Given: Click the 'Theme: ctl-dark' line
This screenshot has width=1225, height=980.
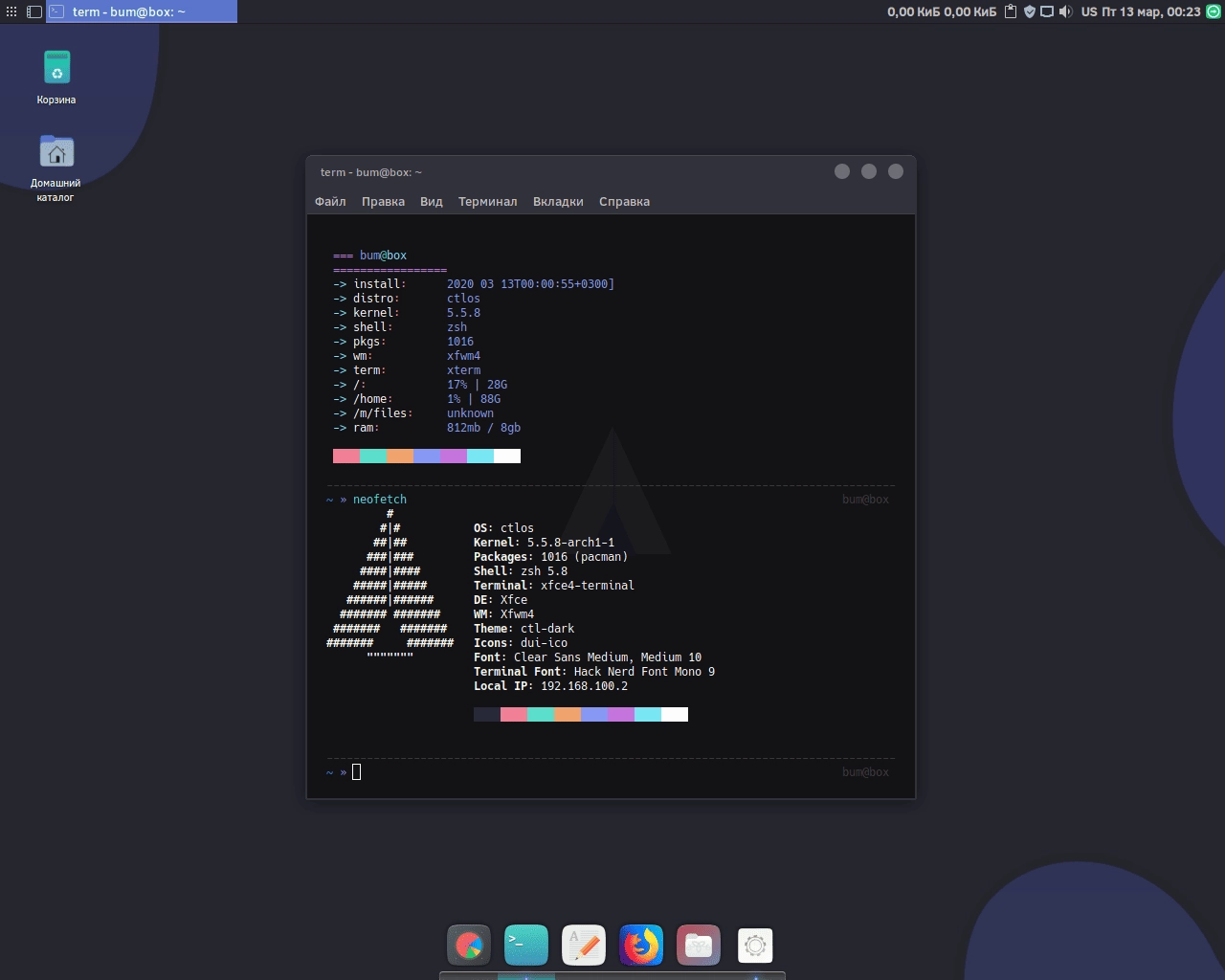Looking at the screenshot, I should pyautogui.click(x=523, y=629).
